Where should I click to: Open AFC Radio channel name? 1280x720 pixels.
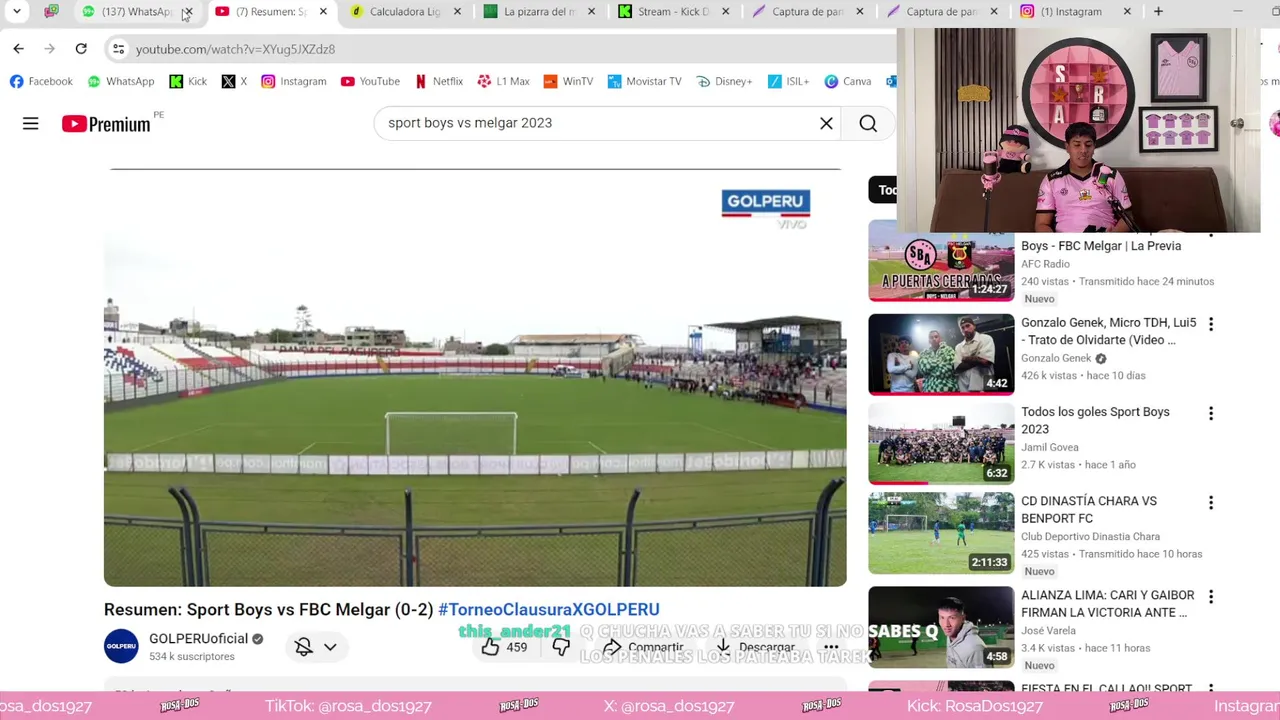point(1045,264)
